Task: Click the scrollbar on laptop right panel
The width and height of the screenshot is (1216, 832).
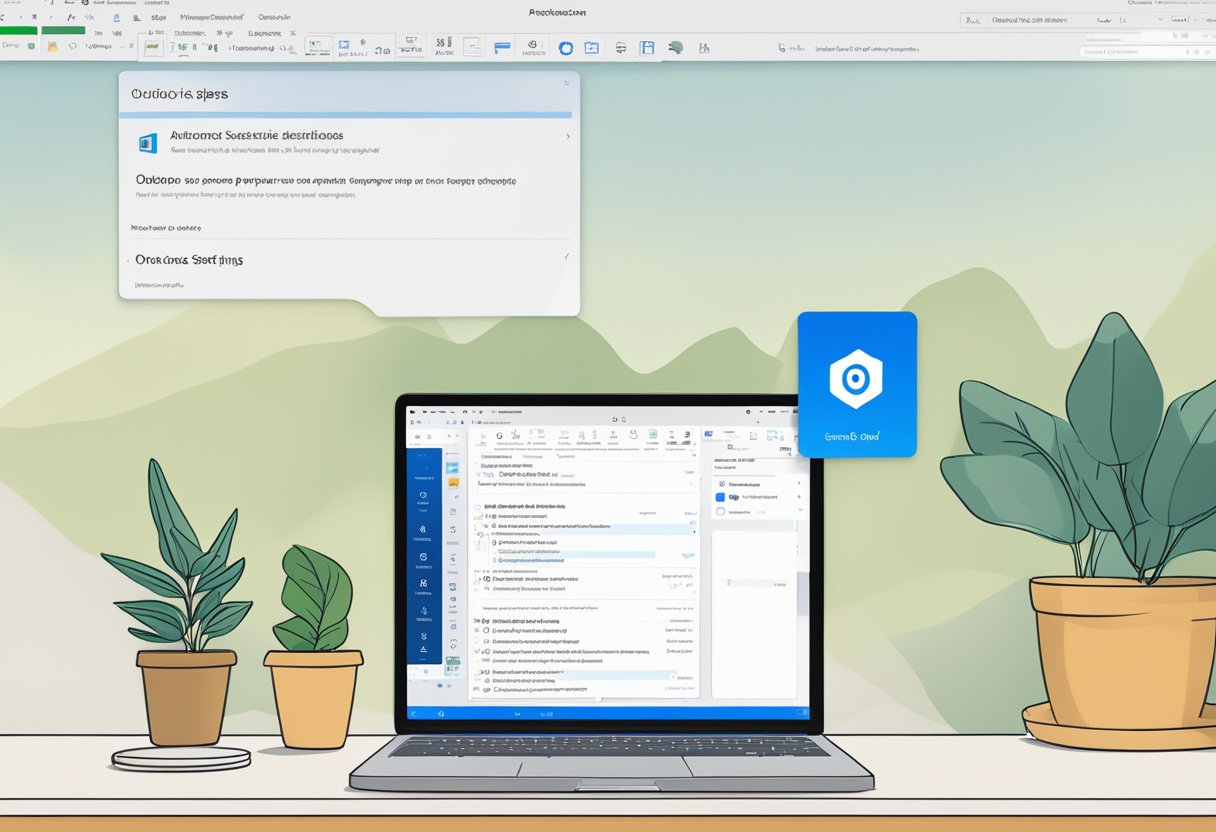Action: tap(803, 590)
